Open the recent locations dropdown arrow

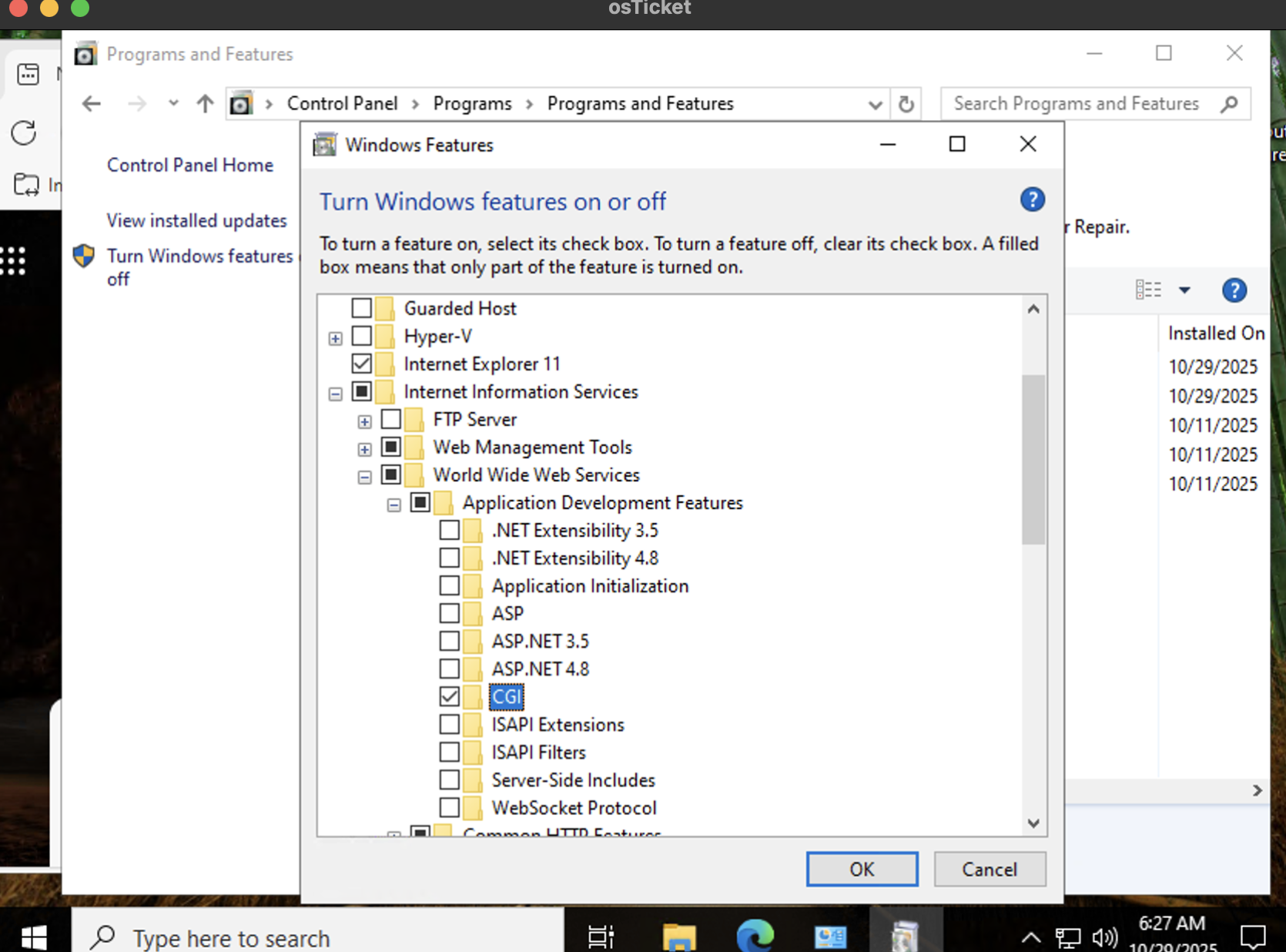point(173,103)
